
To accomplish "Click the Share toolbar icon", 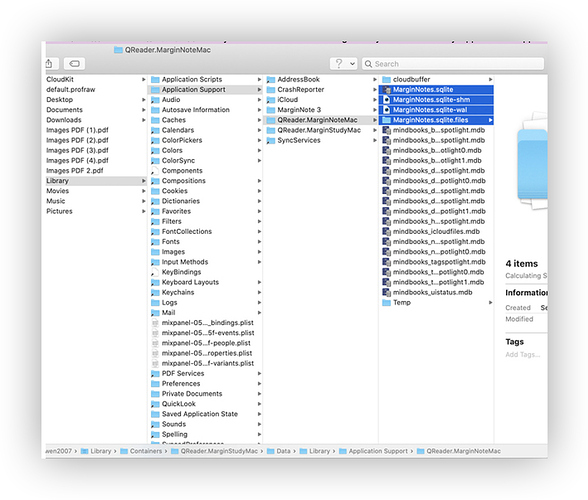I will pos(51,64).
